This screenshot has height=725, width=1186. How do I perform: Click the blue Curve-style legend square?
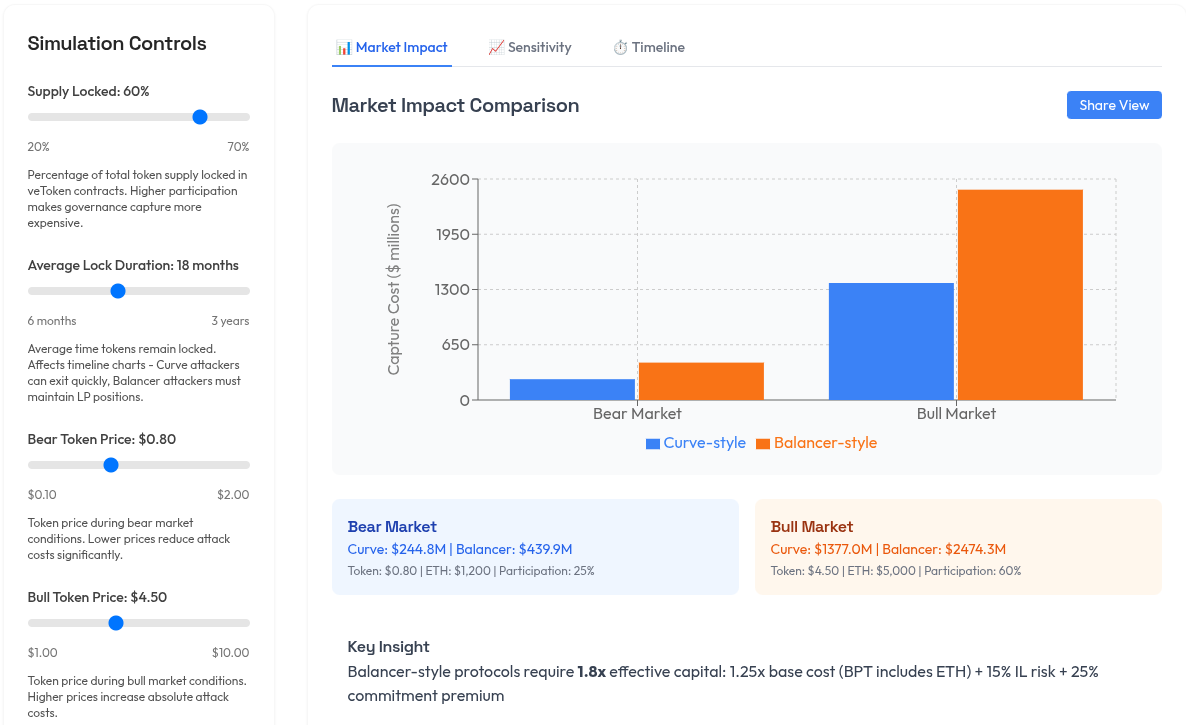(x=654, y=442)
